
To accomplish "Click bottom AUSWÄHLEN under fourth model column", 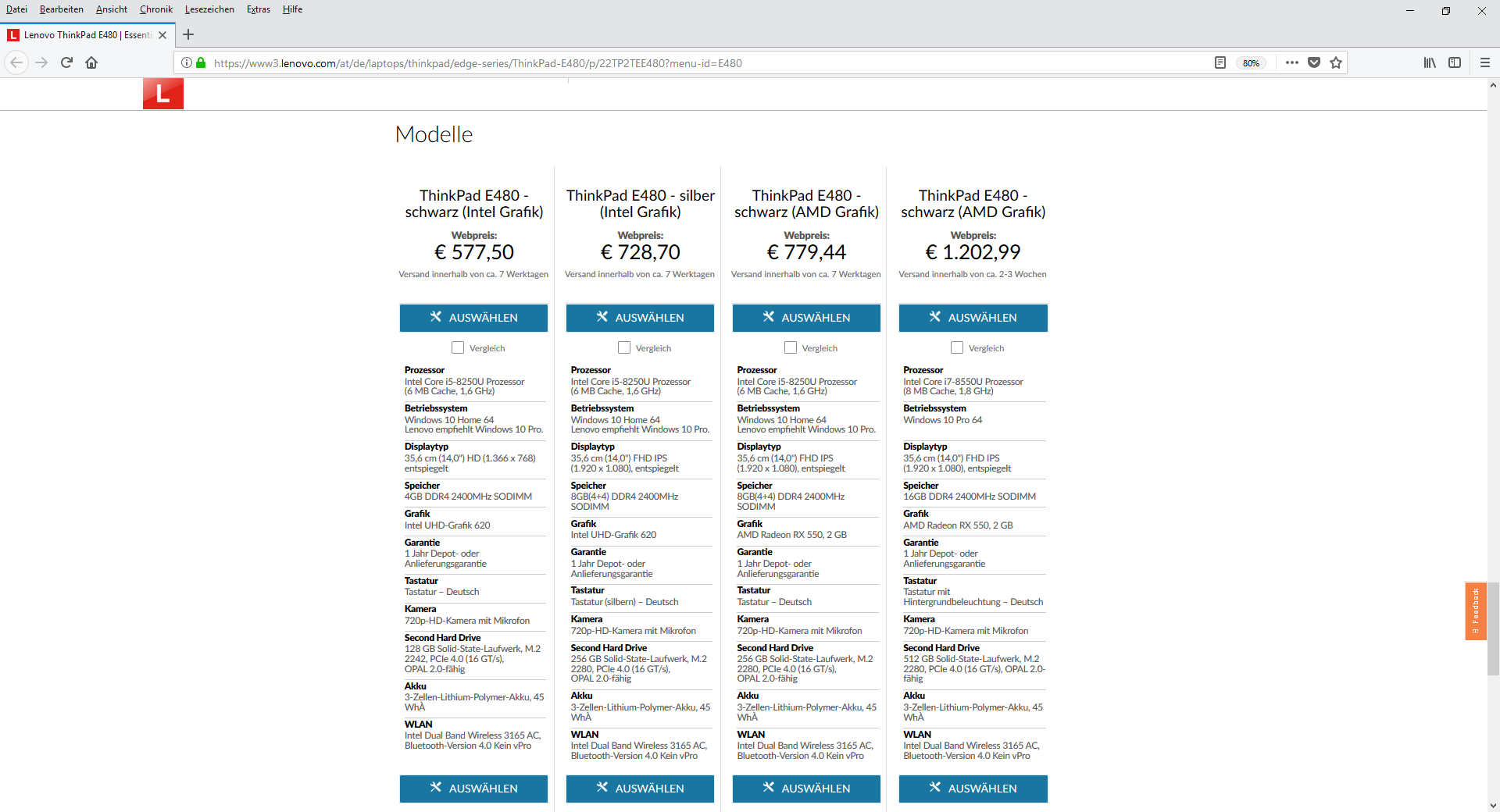I will (x=973, y=789).
